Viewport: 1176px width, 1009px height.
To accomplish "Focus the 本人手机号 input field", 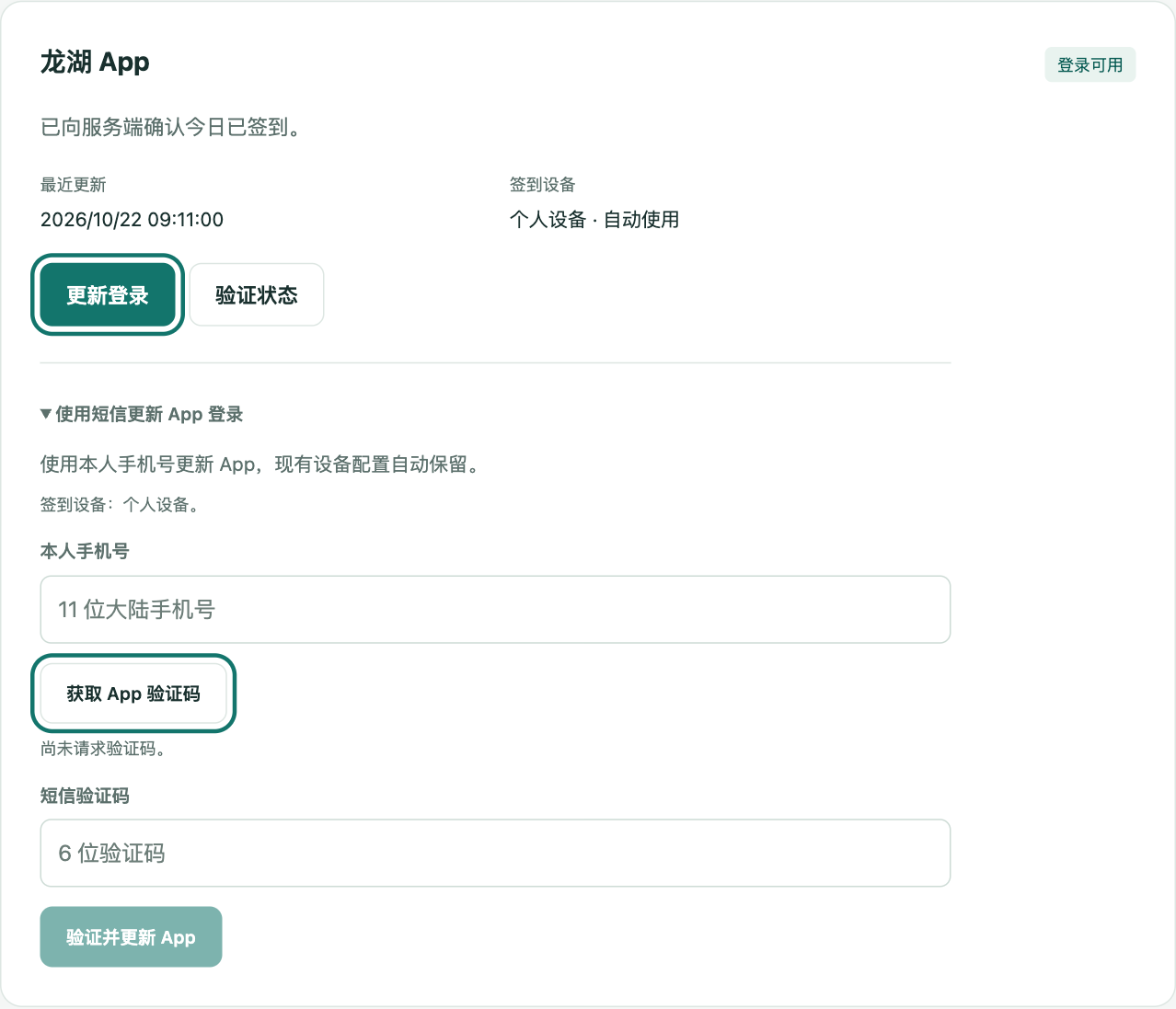I will [x=495, y=610].
